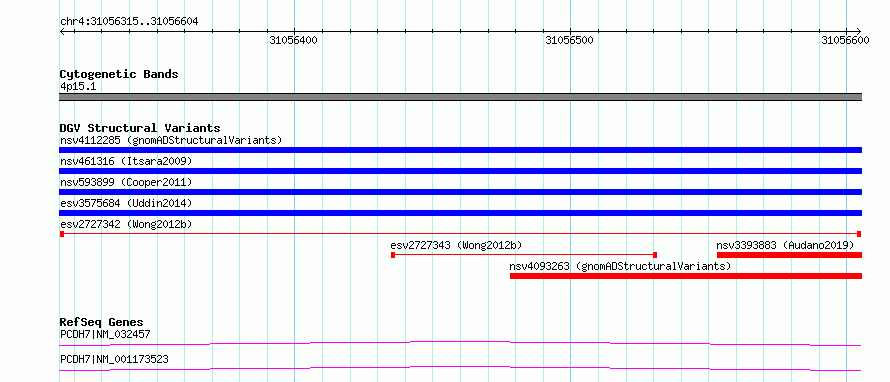This screenshot has width=890, height=382.
Task: Select the blue bar for nsv593899
Action: tap(460, 192)
